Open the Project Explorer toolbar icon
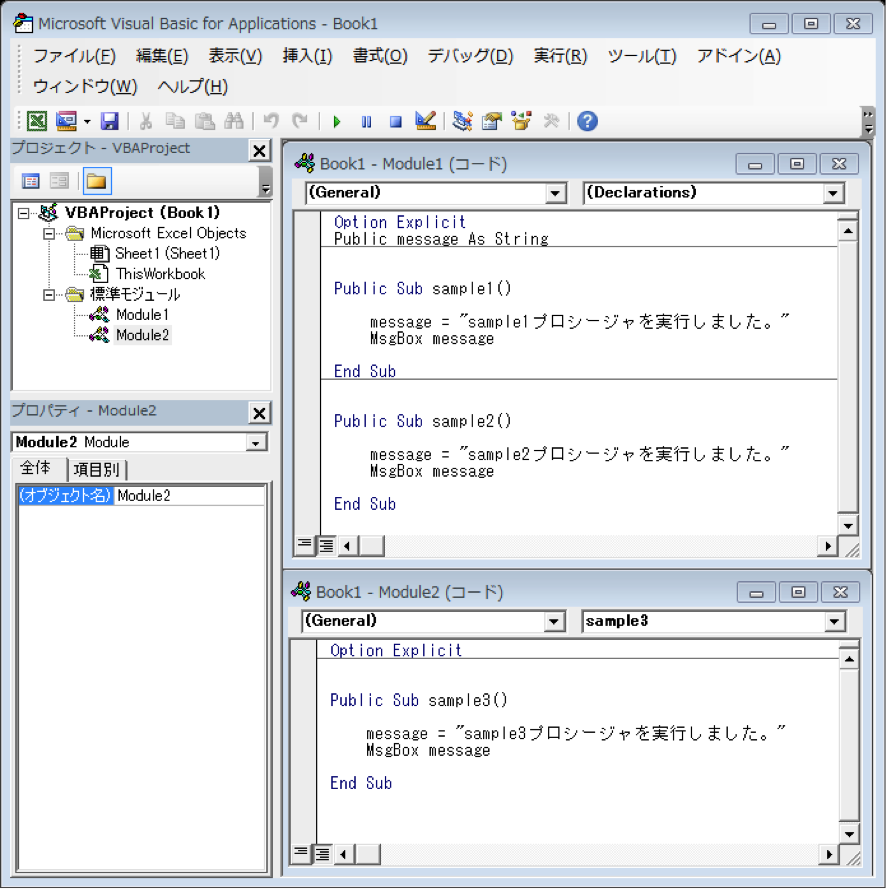Viewport: 886px width, 889px height. [463, 121]
